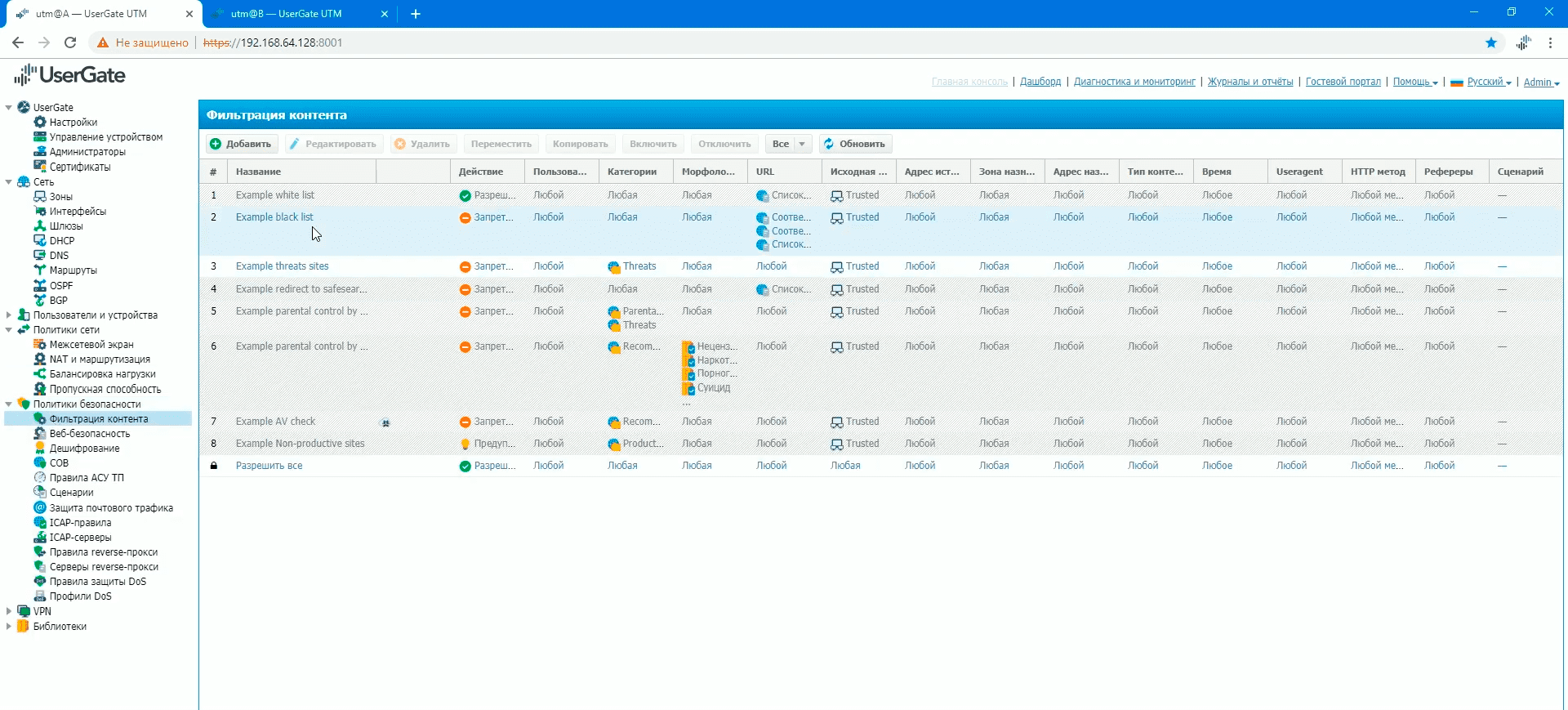This screenshot has width=1568, height=710.
Task: Click the Межсетевой экран firewall icon in sidebar
Action: pyautogui.click(x=39, y=345)
